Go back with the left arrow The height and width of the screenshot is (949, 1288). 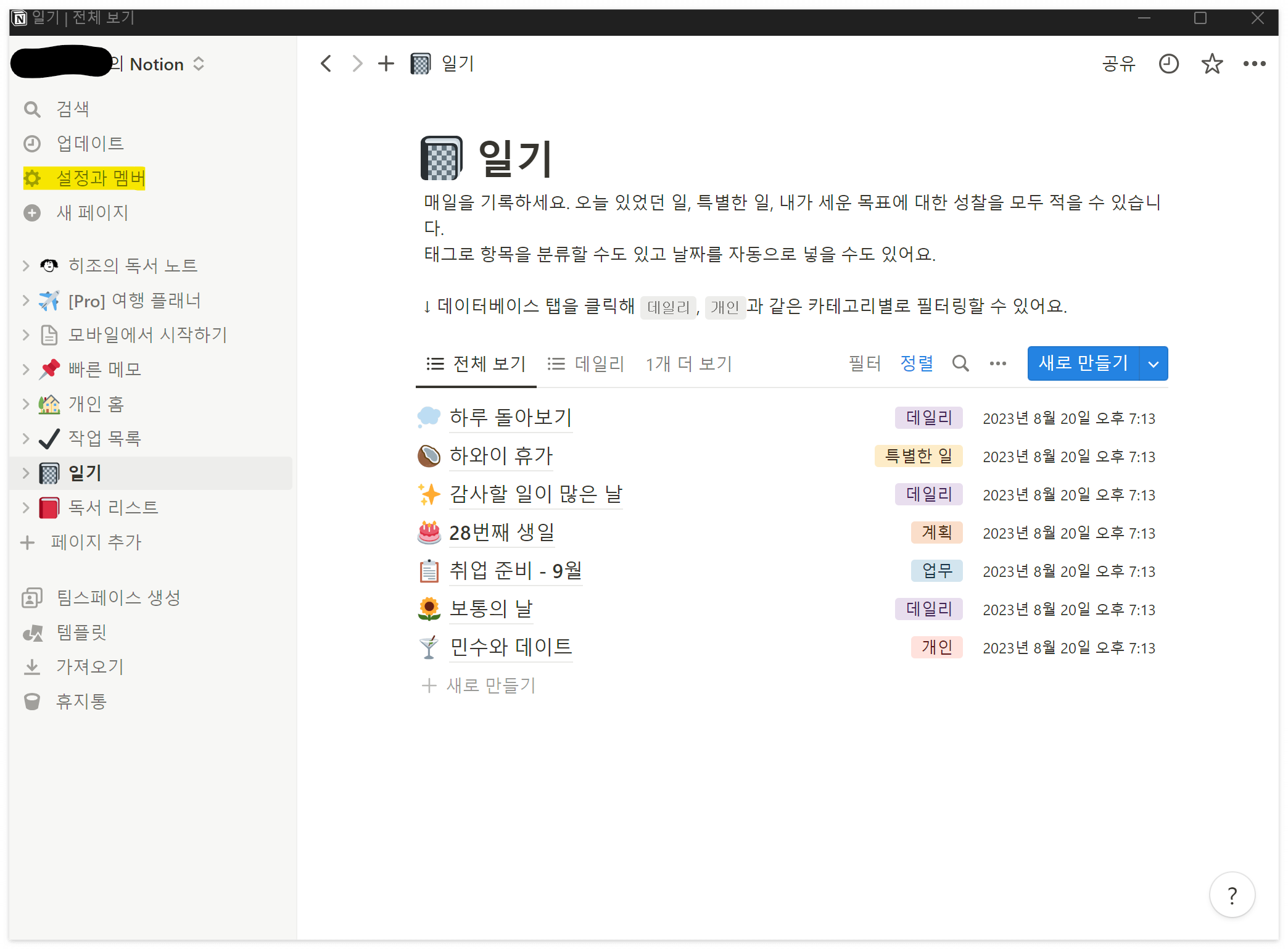tap(326, 64)
